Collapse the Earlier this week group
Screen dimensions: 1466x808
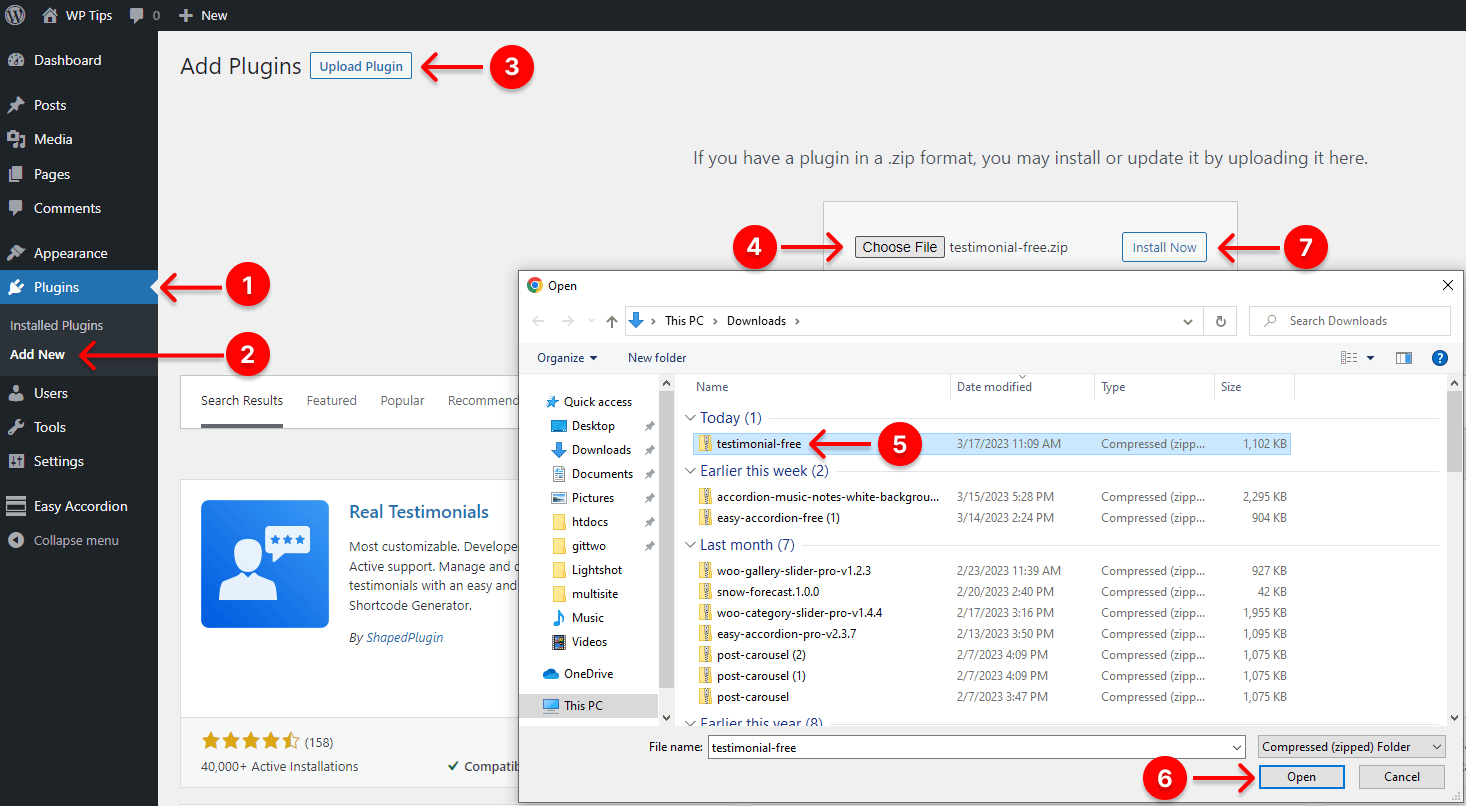pyautogui.click(x=690, y=471)
